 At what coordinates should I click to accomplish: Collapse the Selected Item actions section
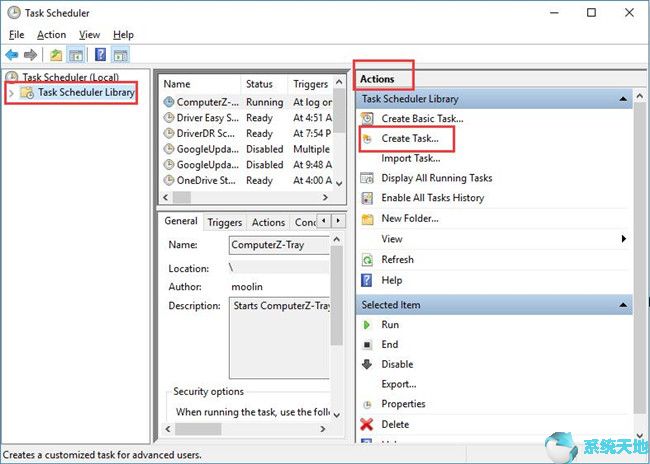(x=623, y=305)
